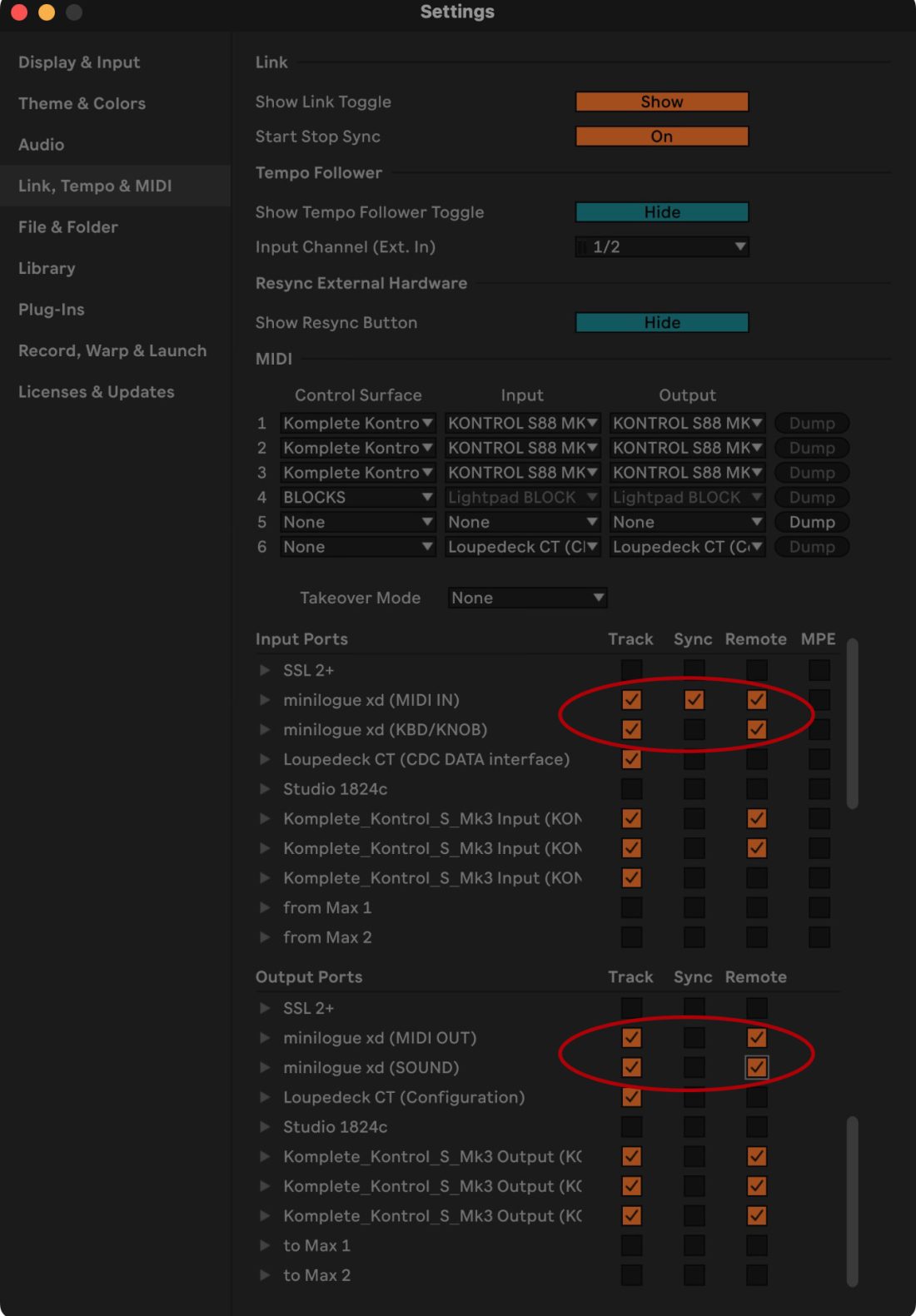
Task: Enable MPE for minilogue xd (KBD/KNOB)
Action: 819,729
